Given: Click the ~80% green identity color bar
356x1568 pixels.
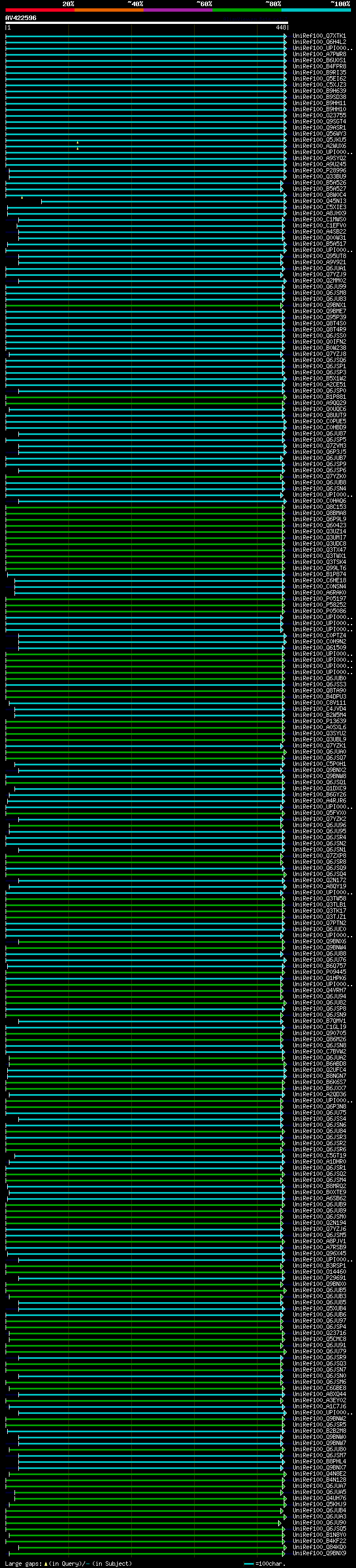Looking at the screenshot, I should point(247,10).
